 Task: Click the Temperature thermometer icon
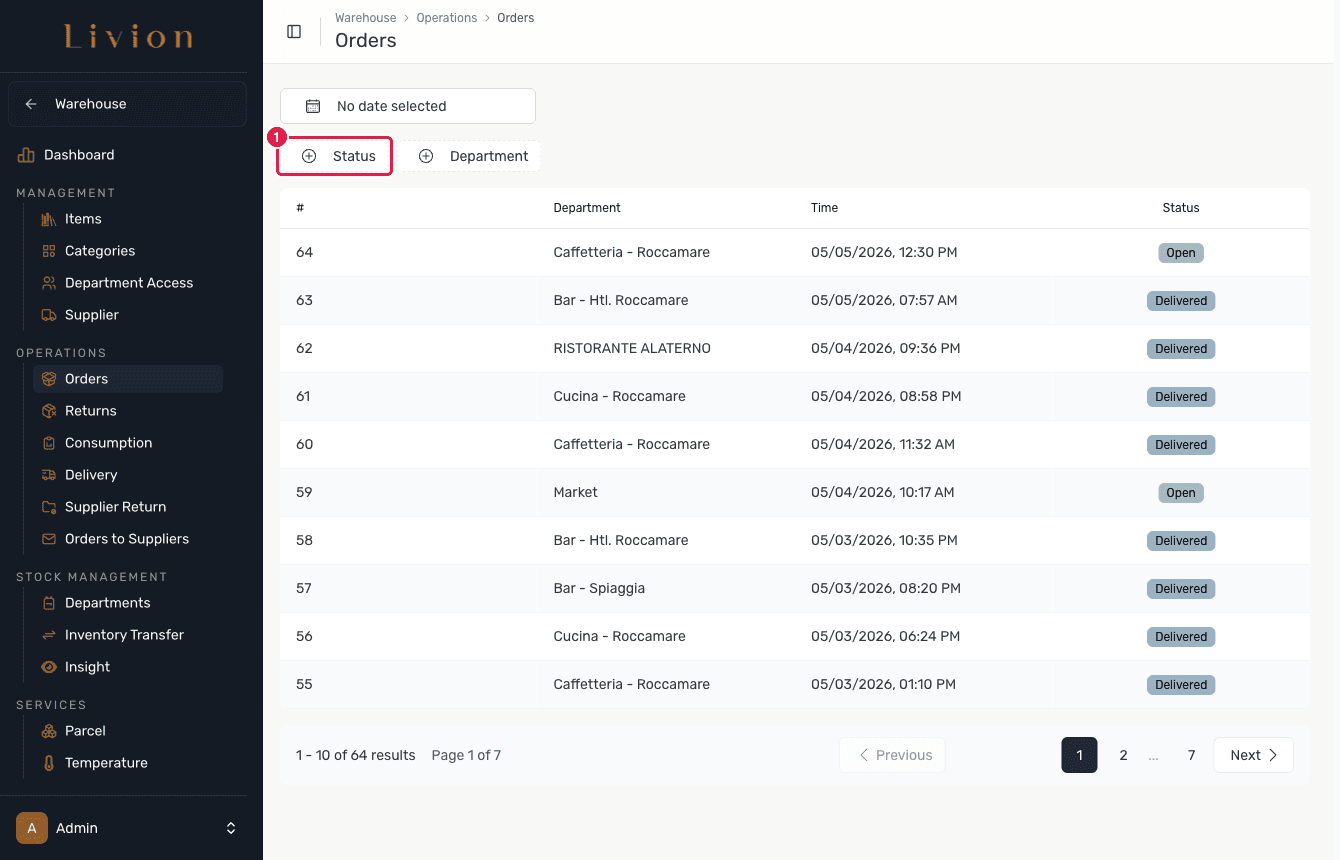[49, 763]
